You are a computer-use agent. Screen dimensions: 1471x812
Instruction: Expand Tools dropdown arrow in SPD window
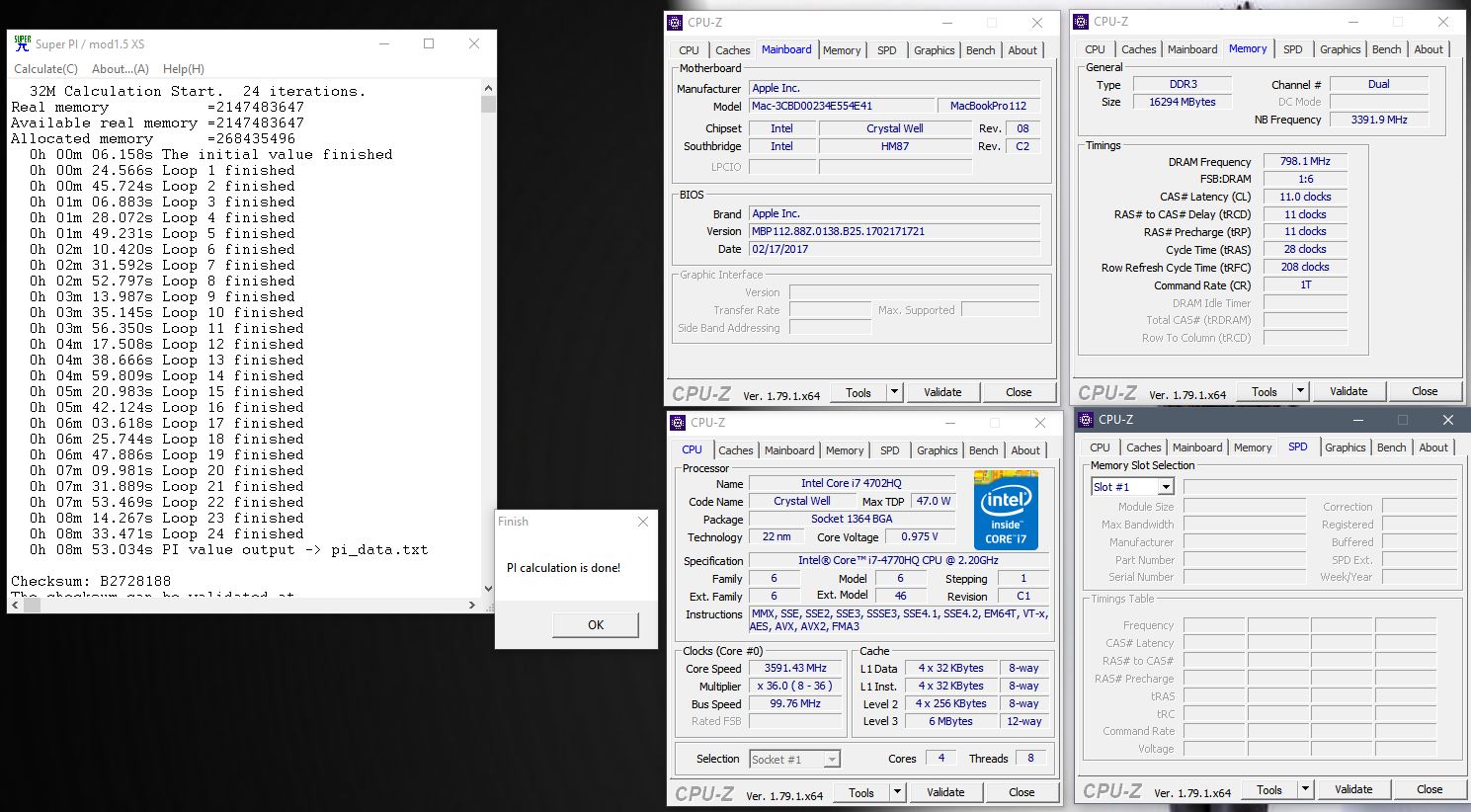click(1305, 789)
